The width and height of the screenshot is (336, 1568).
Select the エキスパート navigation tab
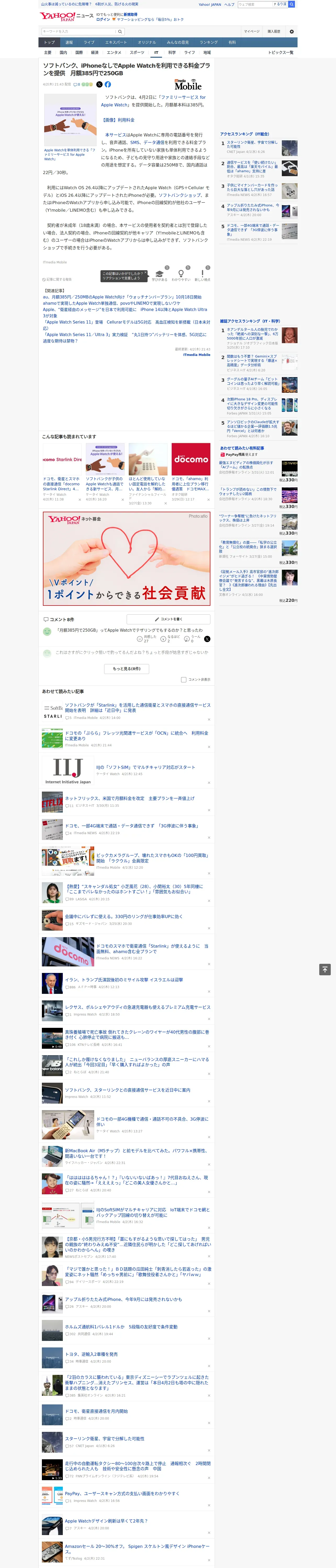tap(116, 43)
